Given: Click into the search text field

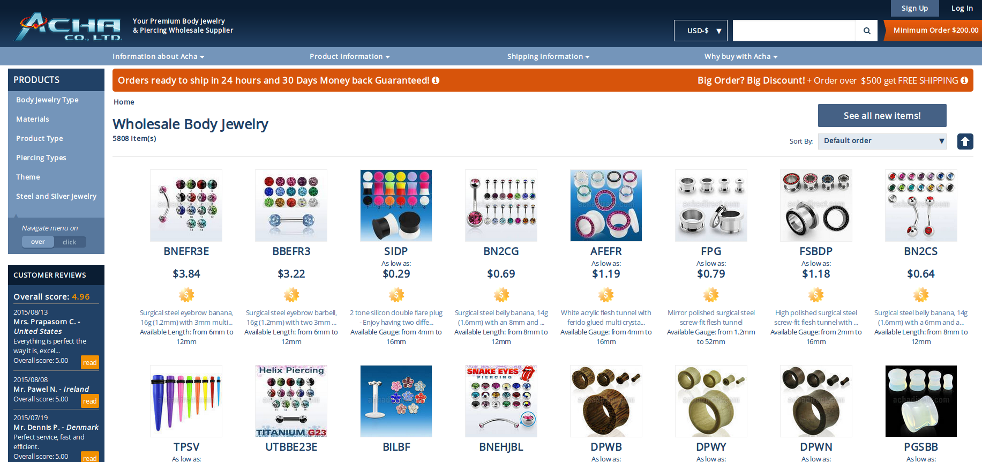Looking at the screenshot, I should [794, 30].
